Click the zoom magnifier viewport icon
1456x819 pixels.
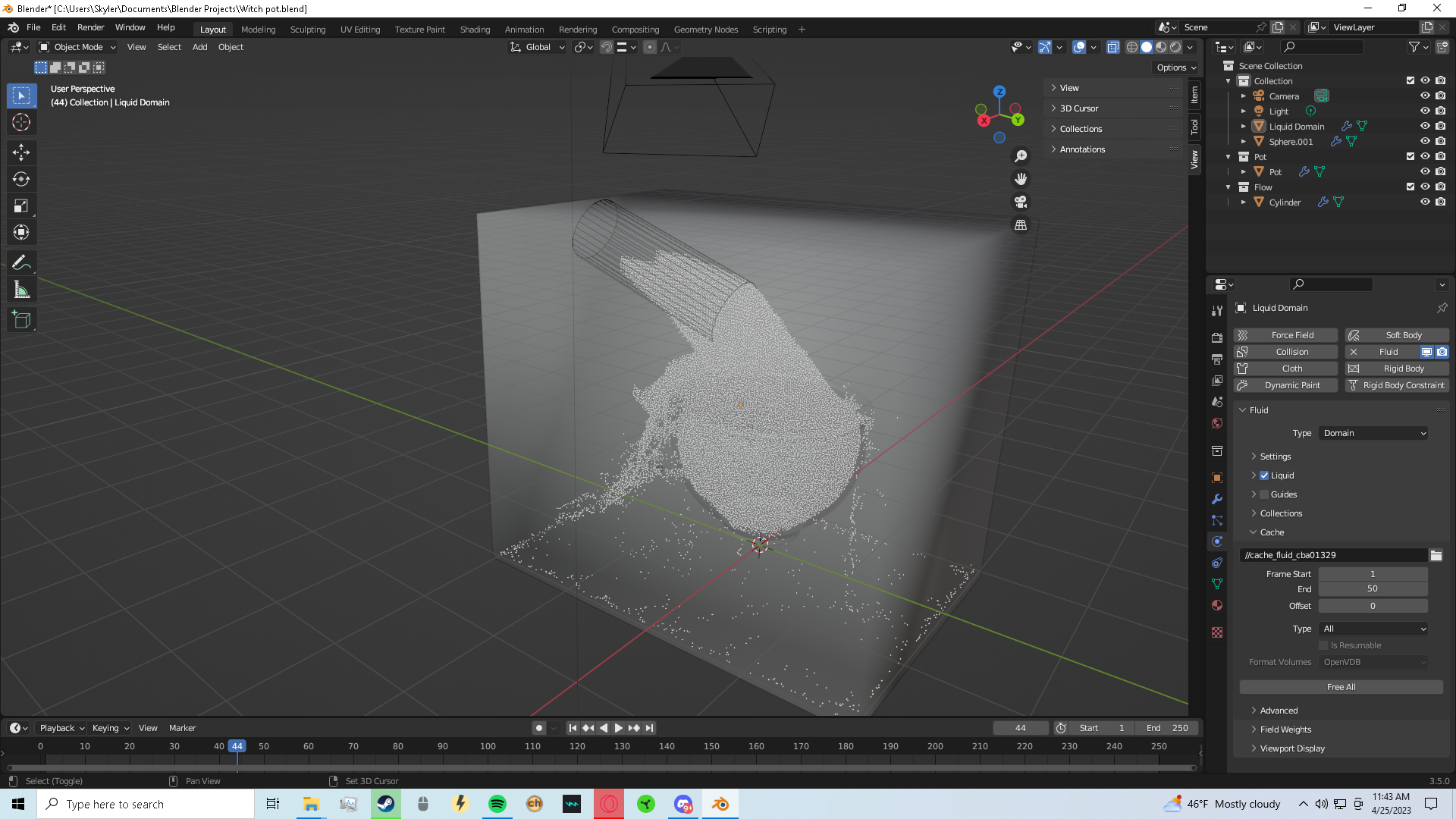pyautogui.click(x=1021, y=155)
